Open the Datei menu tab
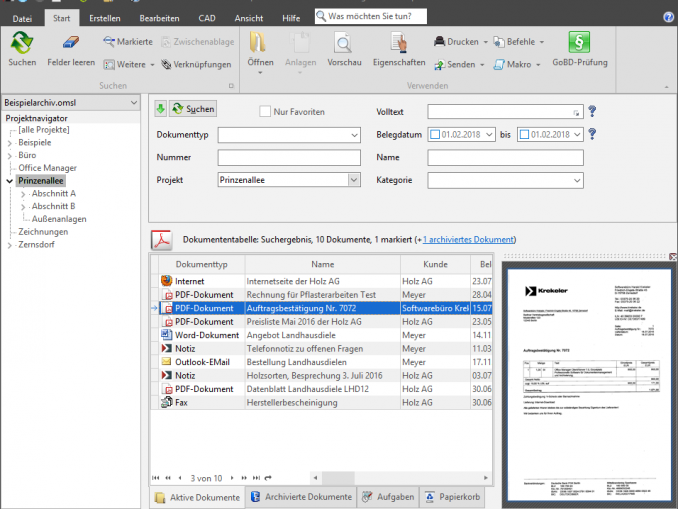This screenshot has height=509, width=678. coord(22,19)
